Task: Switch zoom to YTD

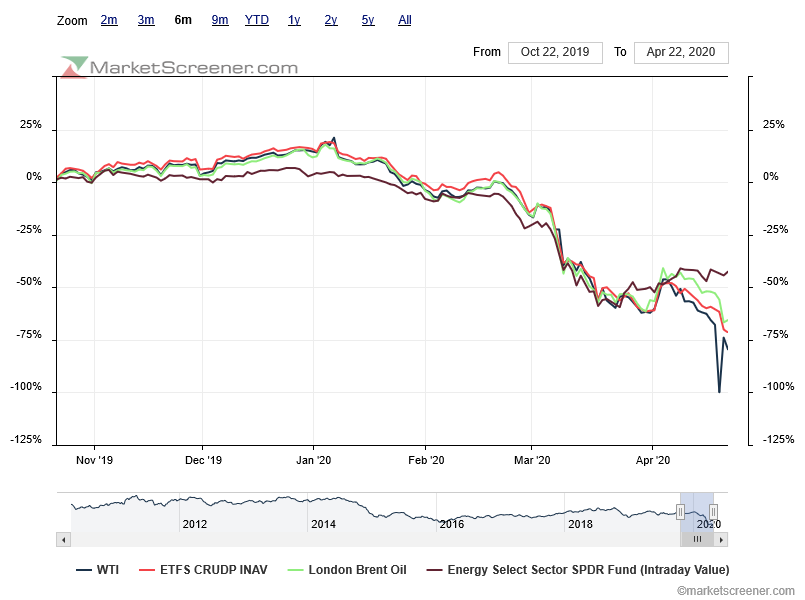Action: click(257, 20)
